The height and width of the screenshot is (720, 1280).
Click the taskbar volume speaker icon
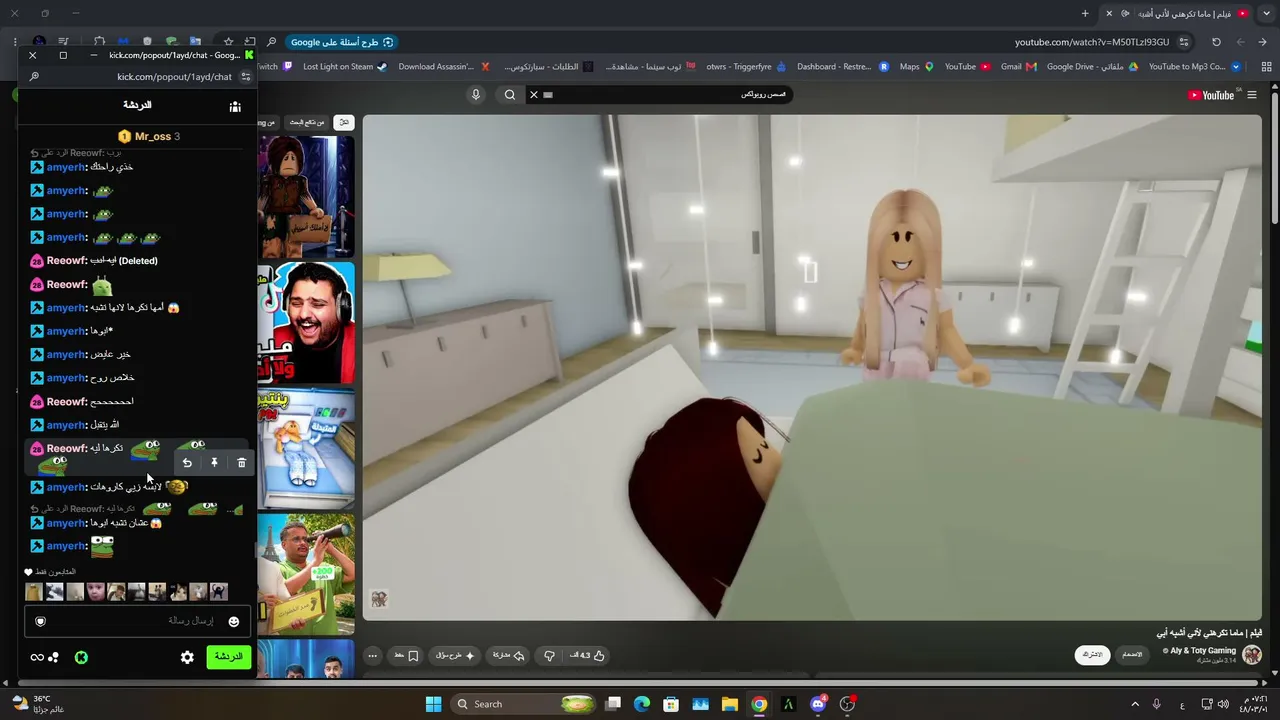pyautogui.click(x=1222, y=704)
